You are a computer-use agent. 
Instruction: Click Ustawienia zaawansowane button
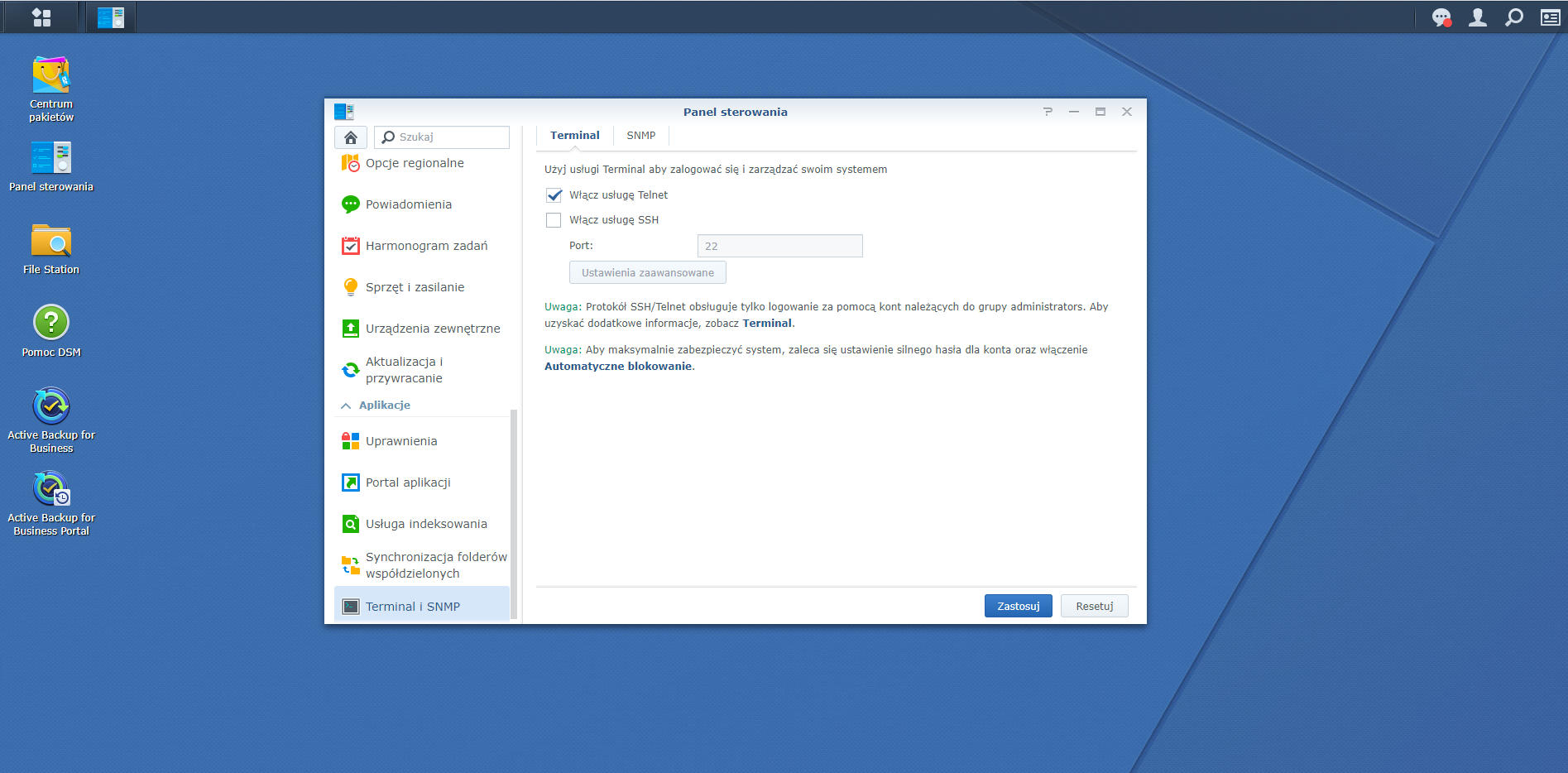click(647, 272)
